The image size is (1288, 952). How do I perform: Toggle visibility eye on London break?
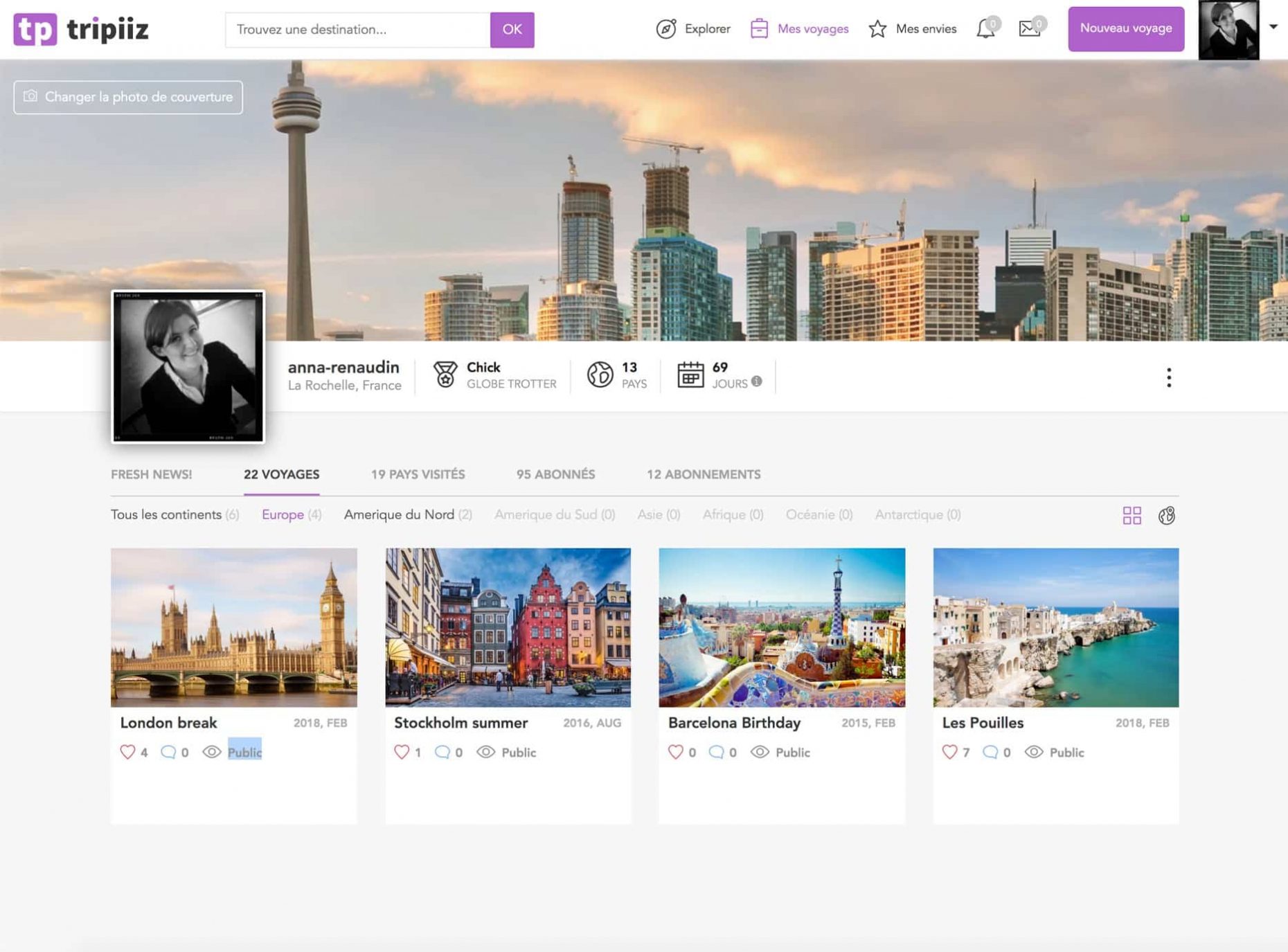pos(212,752)
